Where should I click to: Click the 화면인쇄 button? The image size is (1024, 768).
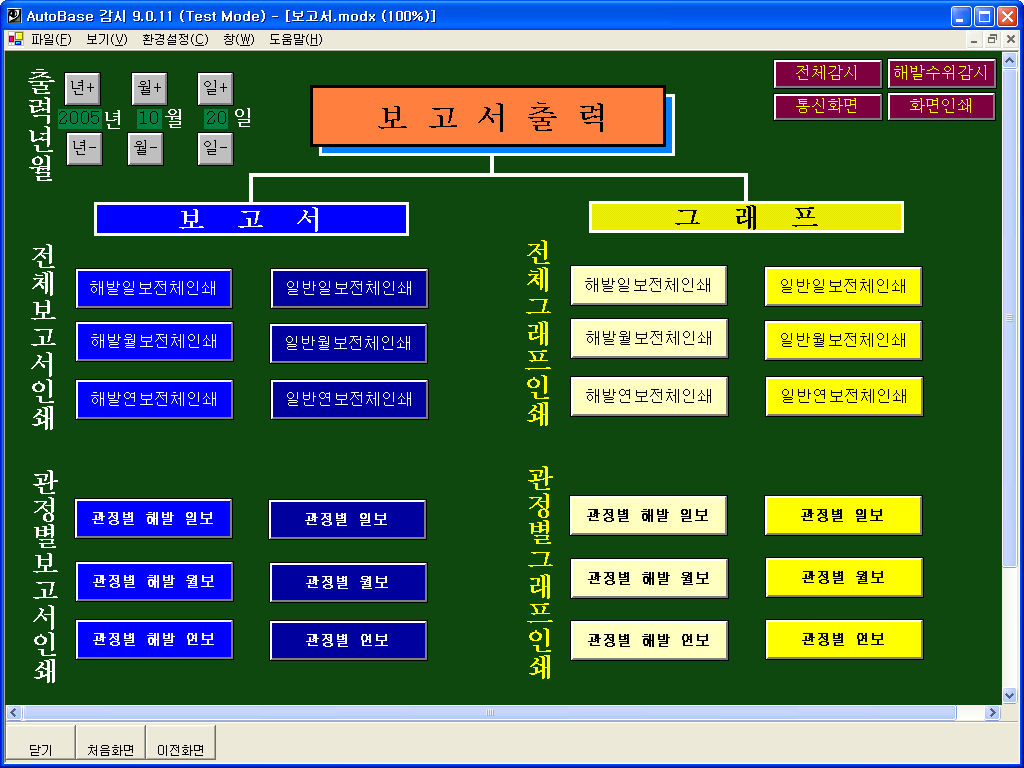click(941, 106)
